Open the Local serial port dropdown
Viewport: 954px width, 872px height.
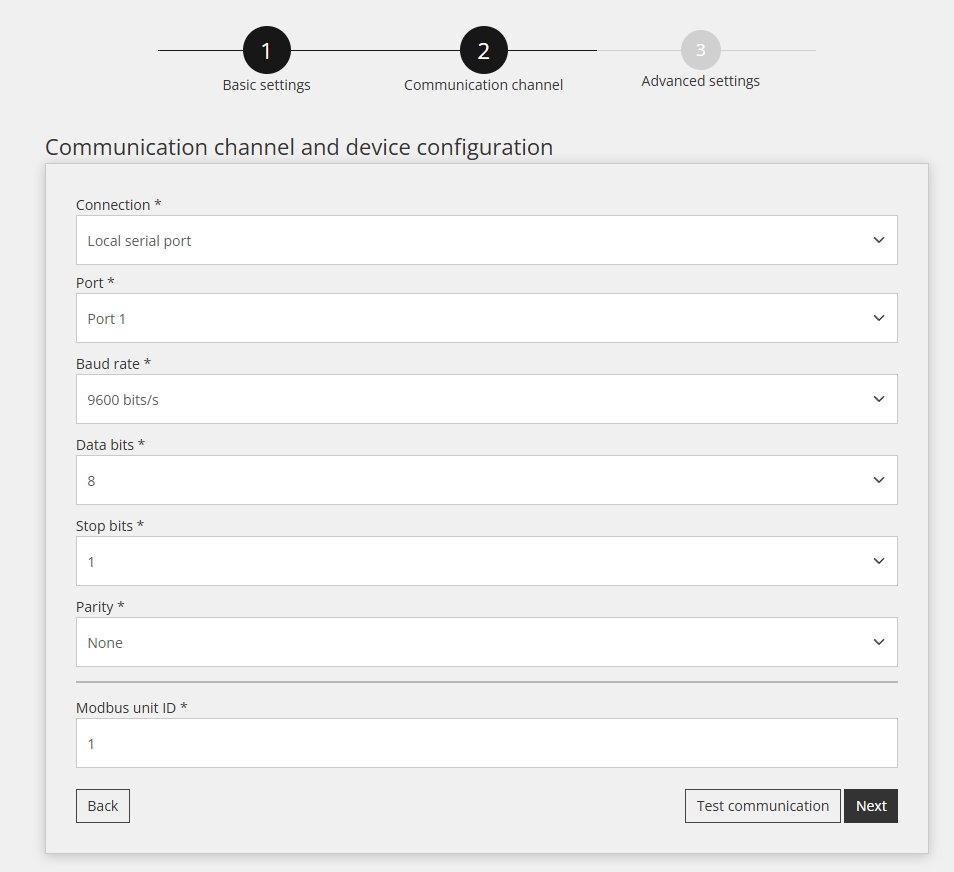click(486, 240)
